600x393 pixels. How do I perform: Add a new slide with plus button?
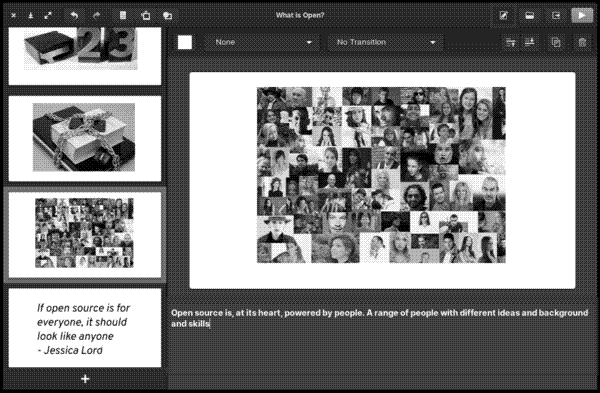click(x=85, y=379)
